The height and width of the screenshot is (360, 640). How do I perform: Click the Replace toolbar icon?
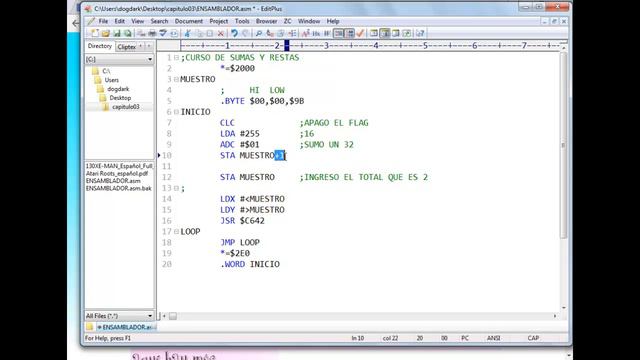270,33
